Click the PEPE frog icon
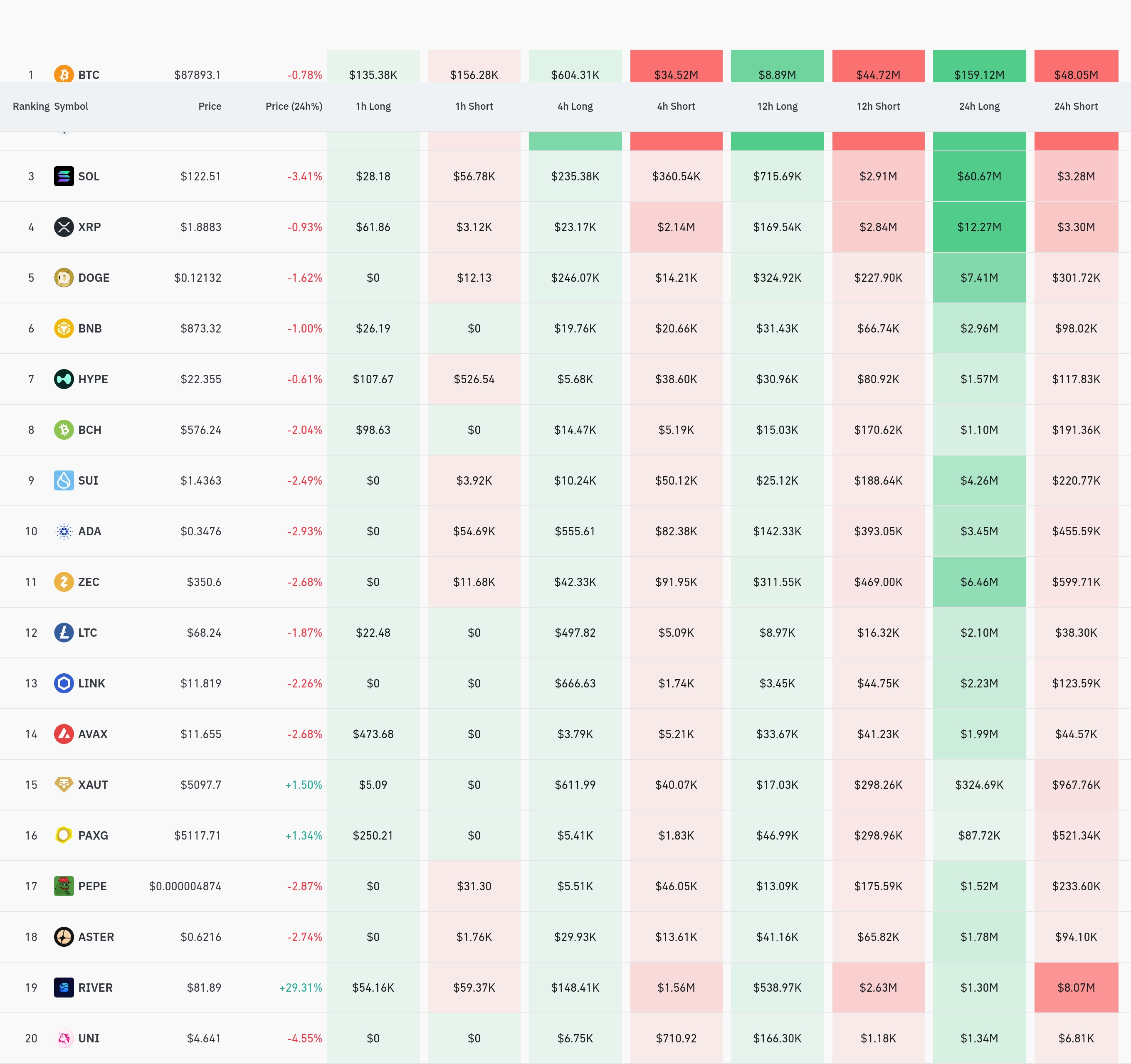The width and height of the screenshot is (1131, 1064). tap(64, 886)
